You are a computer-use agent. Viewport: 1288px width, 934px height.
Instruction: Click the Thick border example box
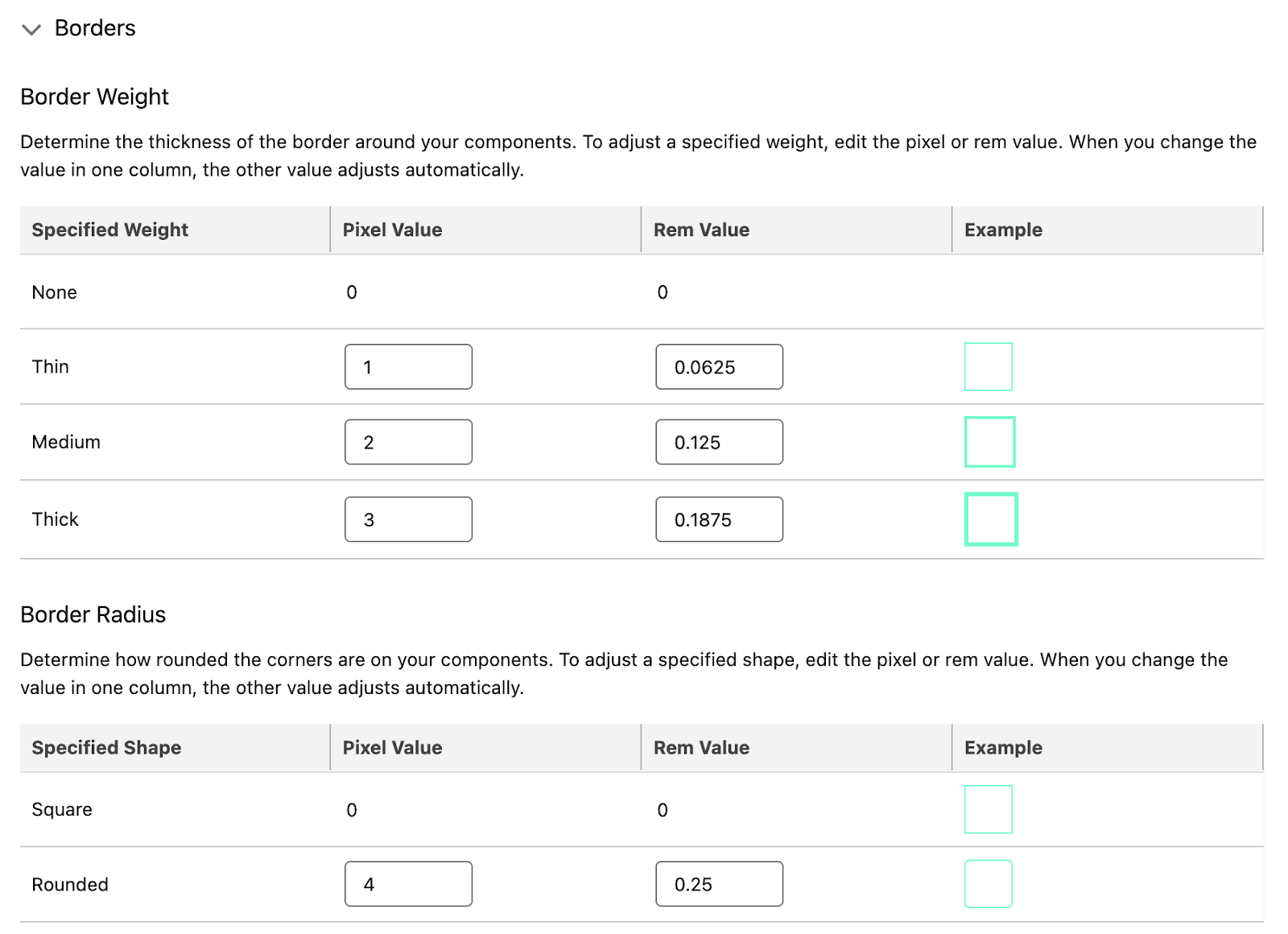(x=992, y=519)
